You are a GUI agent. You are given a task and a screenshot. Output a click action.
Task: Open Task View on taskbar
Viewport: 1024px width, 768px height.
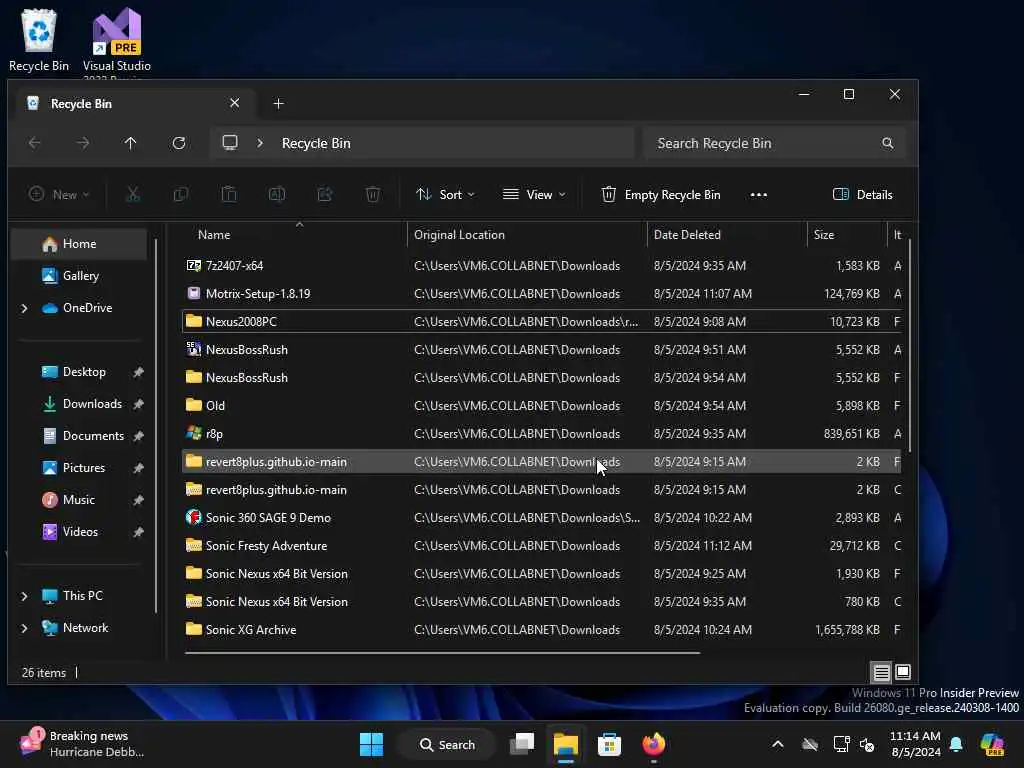click(522, 744)
